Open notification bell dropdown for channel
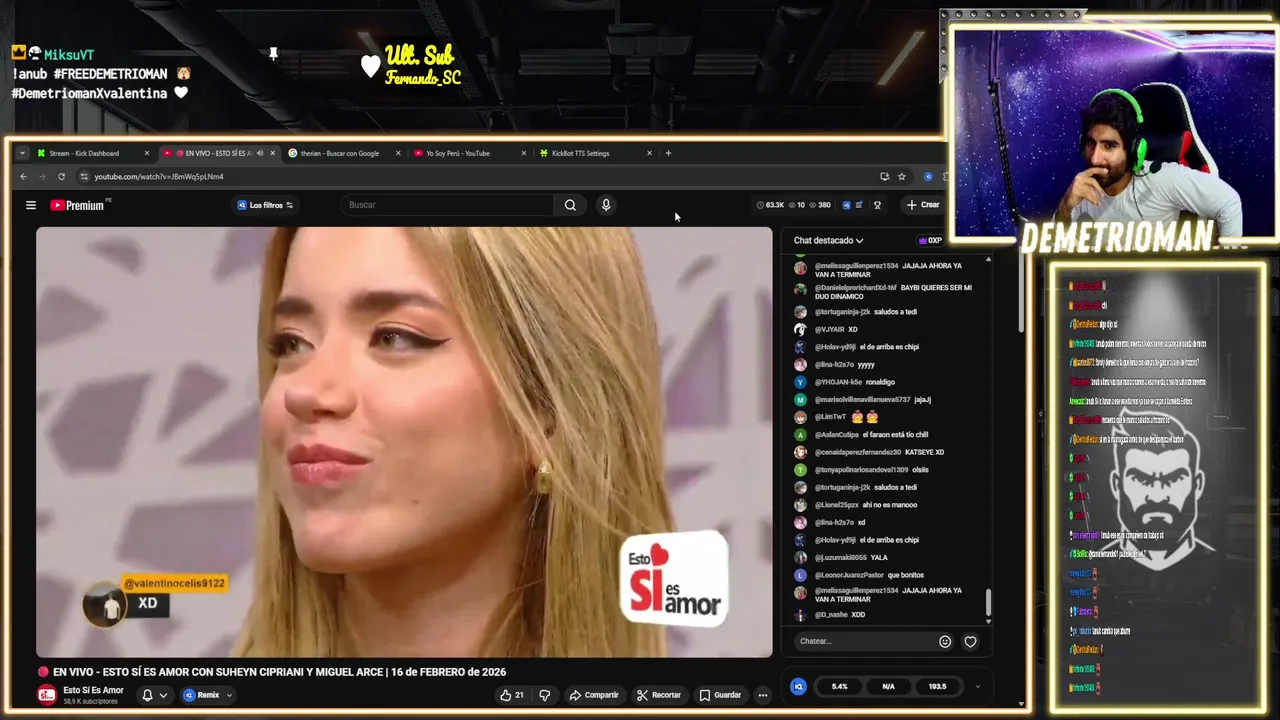The height and width of the screenshot is (720, 1280). [x=152, y=695]
